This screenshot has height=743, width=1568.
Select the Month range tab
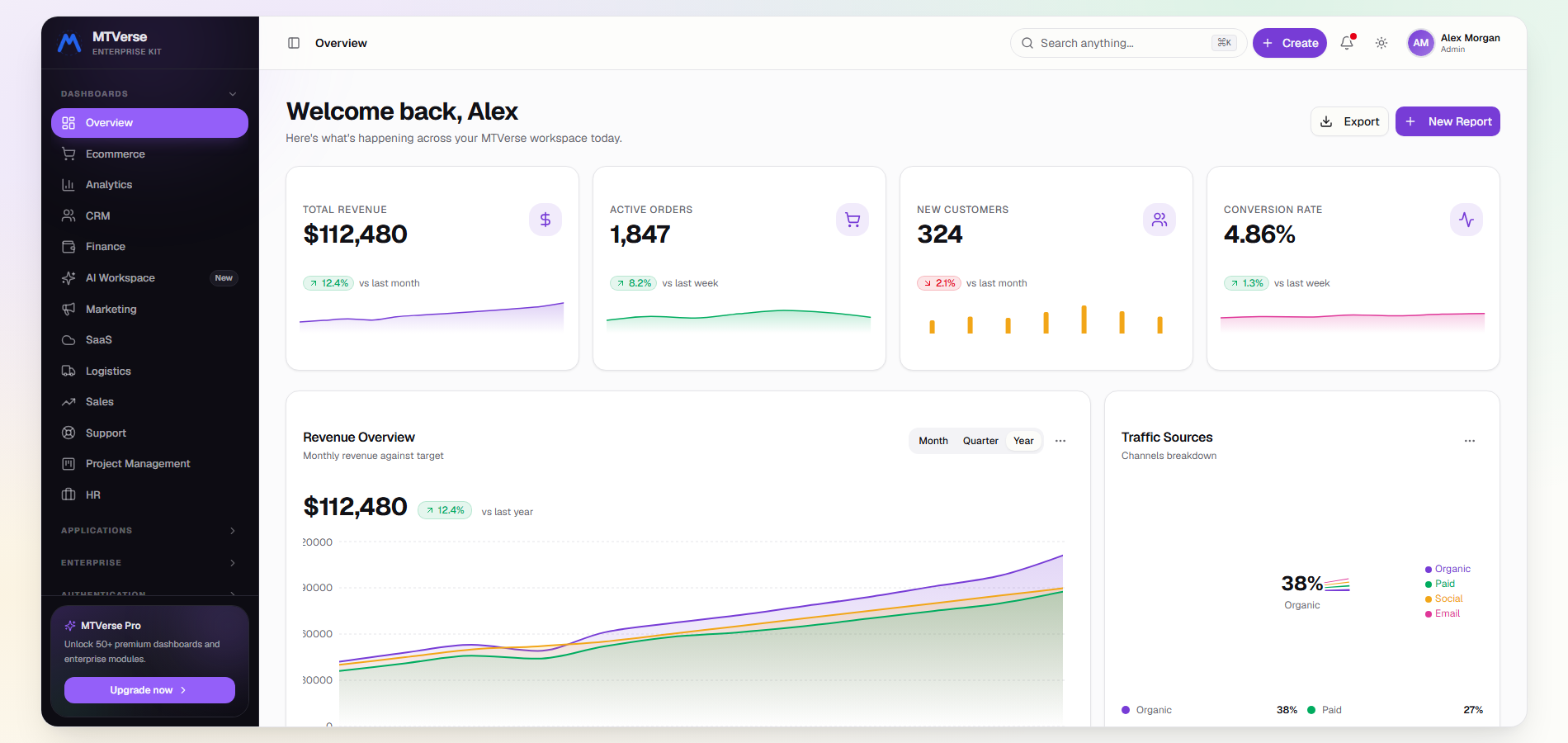coord(933,441)
